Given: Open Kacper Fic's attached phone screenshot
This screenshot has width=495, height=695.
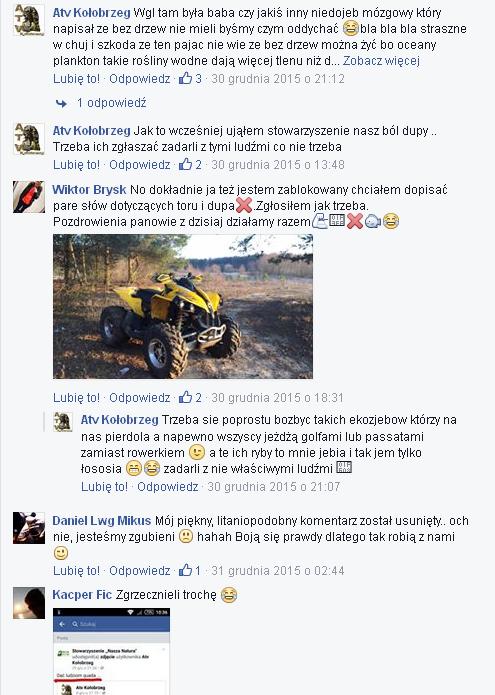Looking at the screenshot, I should [x=111, y=651].
